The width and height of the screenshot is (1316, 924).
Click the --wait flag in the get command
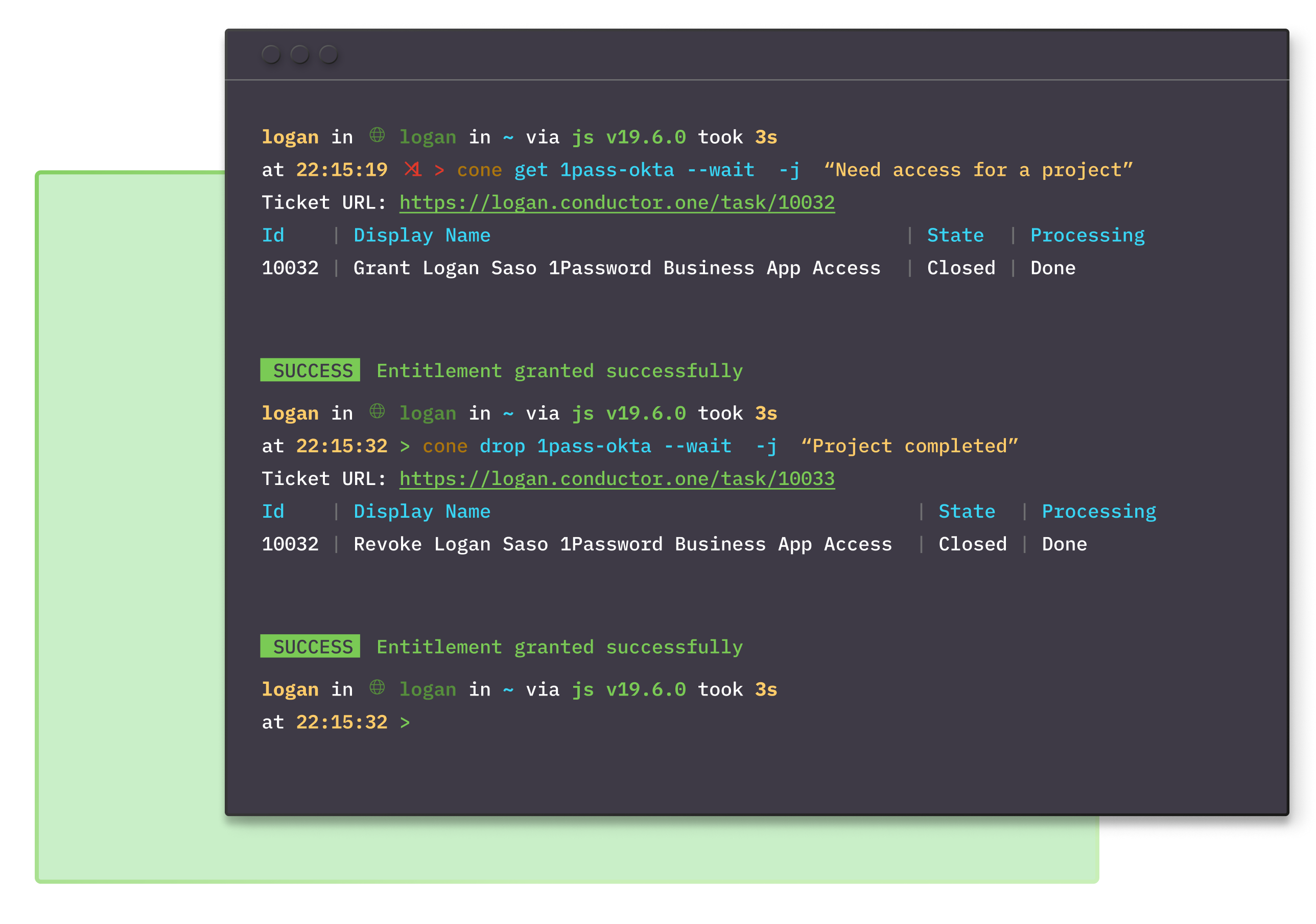point(721,169)
